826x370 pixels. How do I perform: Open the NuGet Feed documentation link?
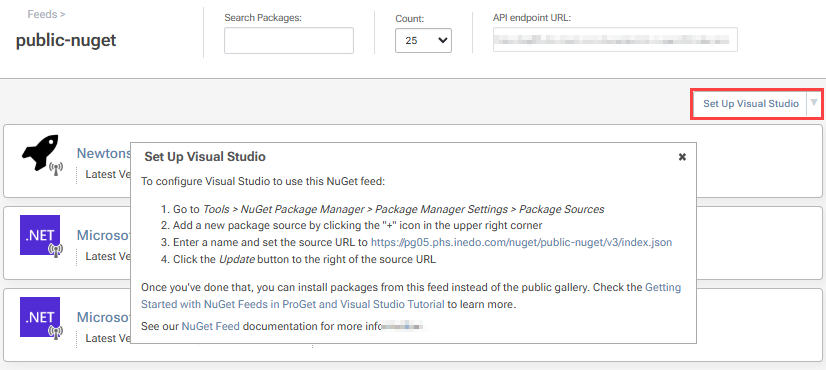[211, 326]
